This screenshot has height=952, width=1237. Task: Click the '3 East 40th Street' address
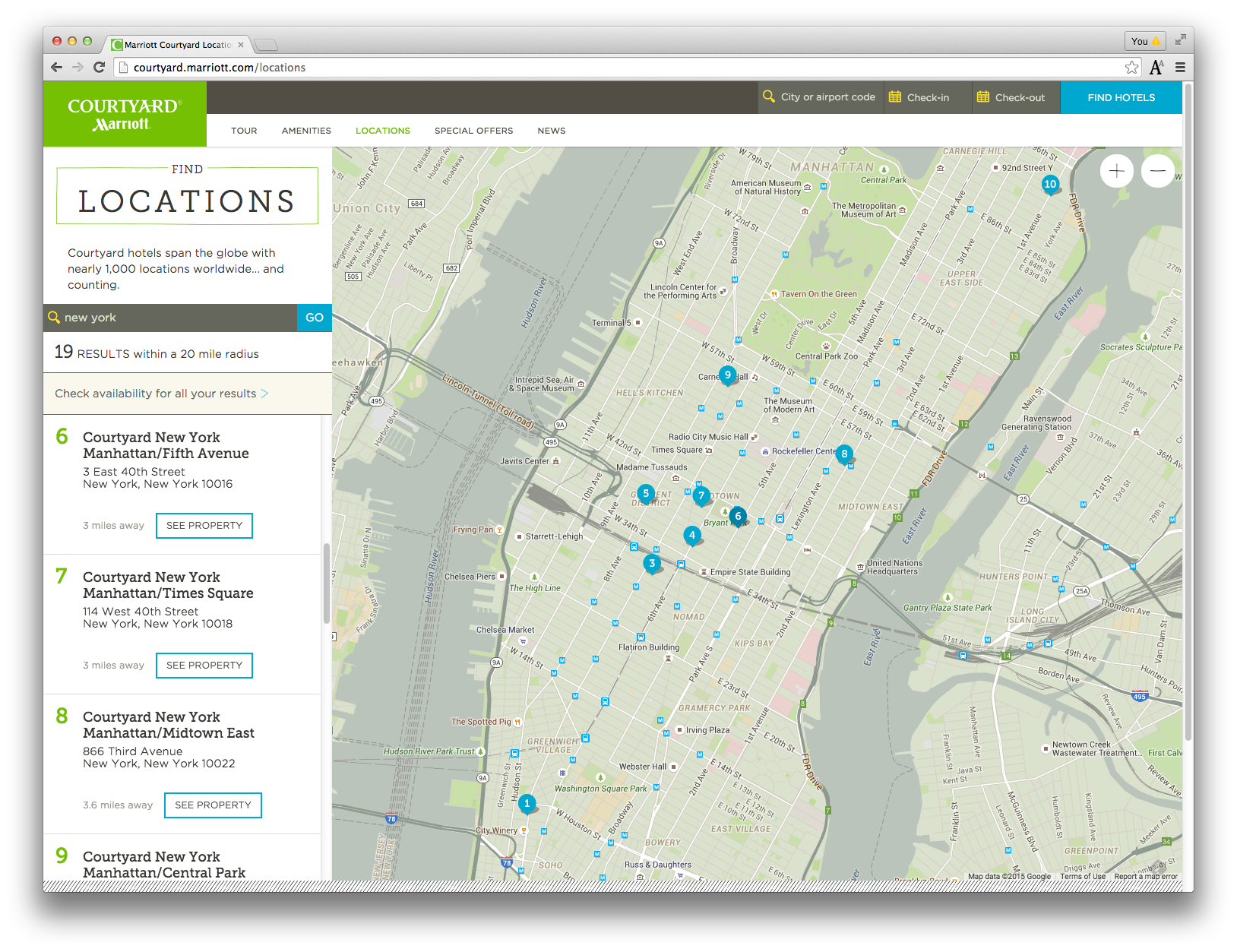pyautogui.click(x=134, y=472)
